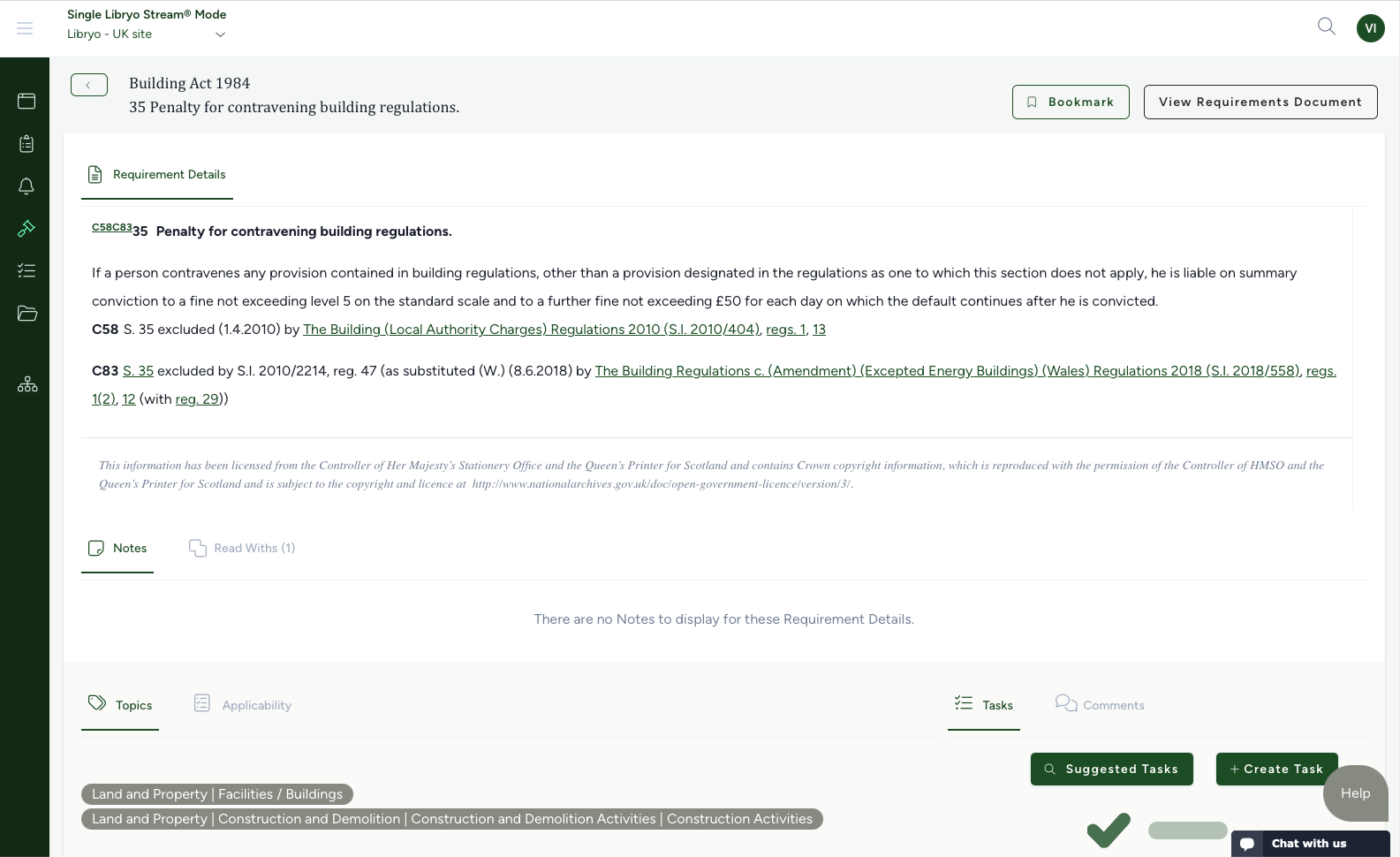Open the task checklist sidebar icon
The image size is (1400, 857).
tap(26, 270)
